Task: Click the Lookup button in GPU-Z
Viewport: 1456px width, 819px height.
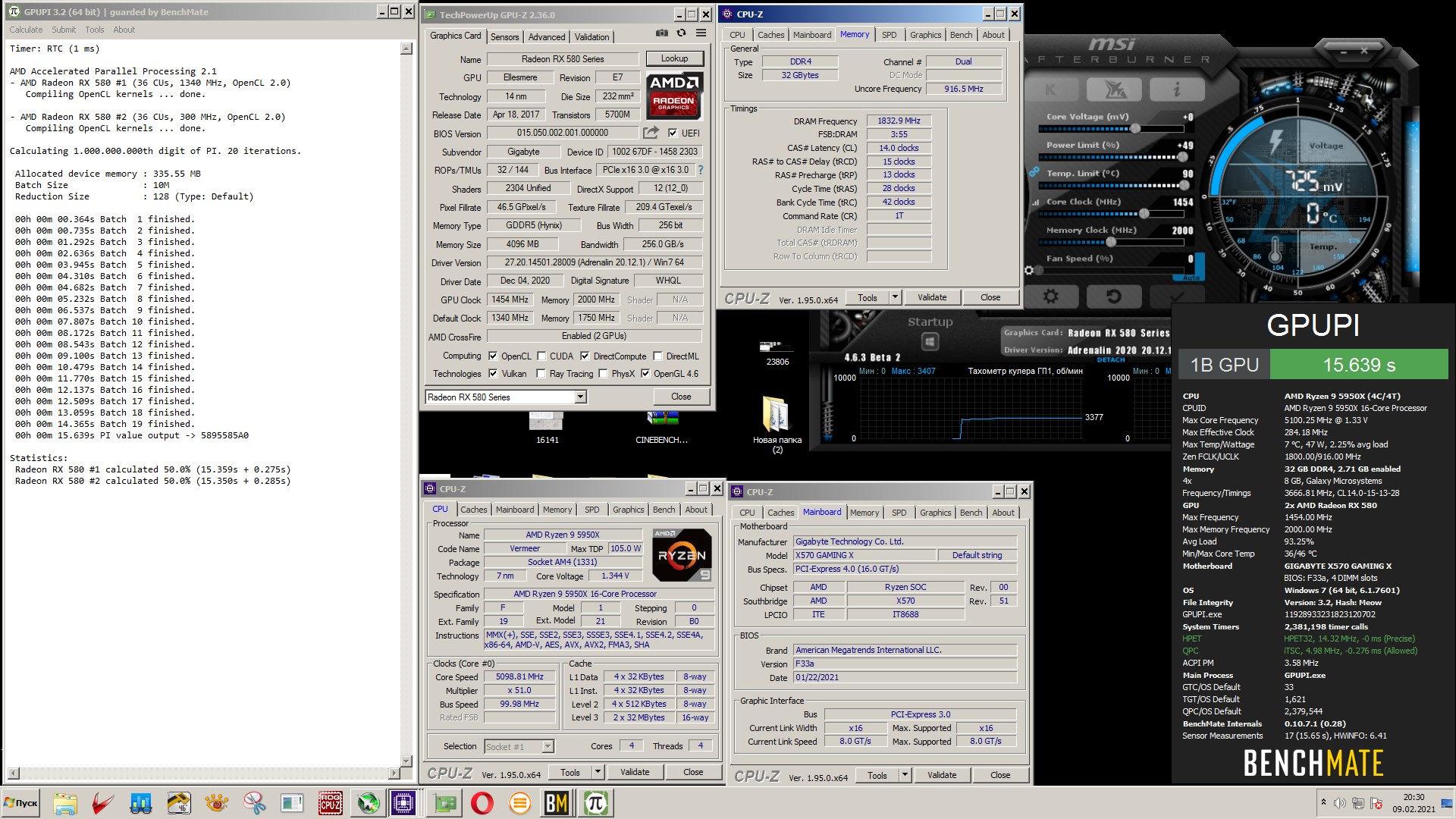Action: [674, 58]
